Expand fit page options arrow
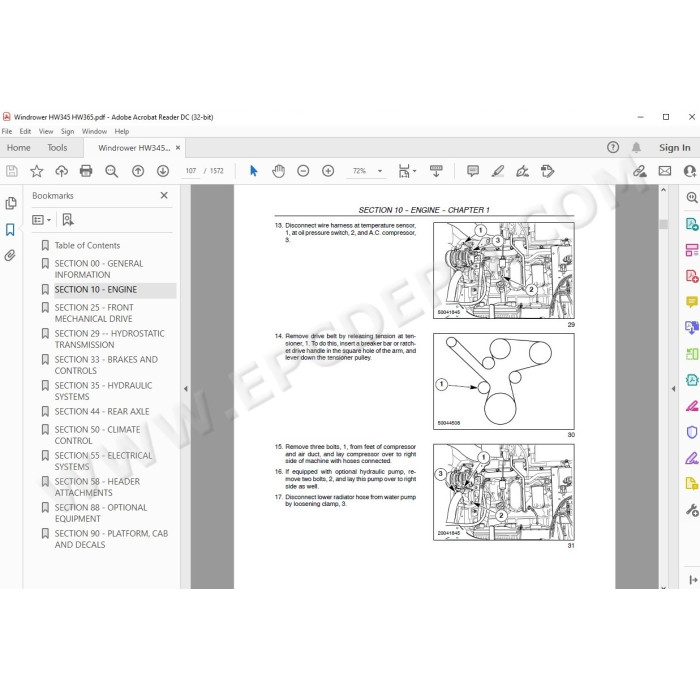The image size is (700, 700). point(415,171)
